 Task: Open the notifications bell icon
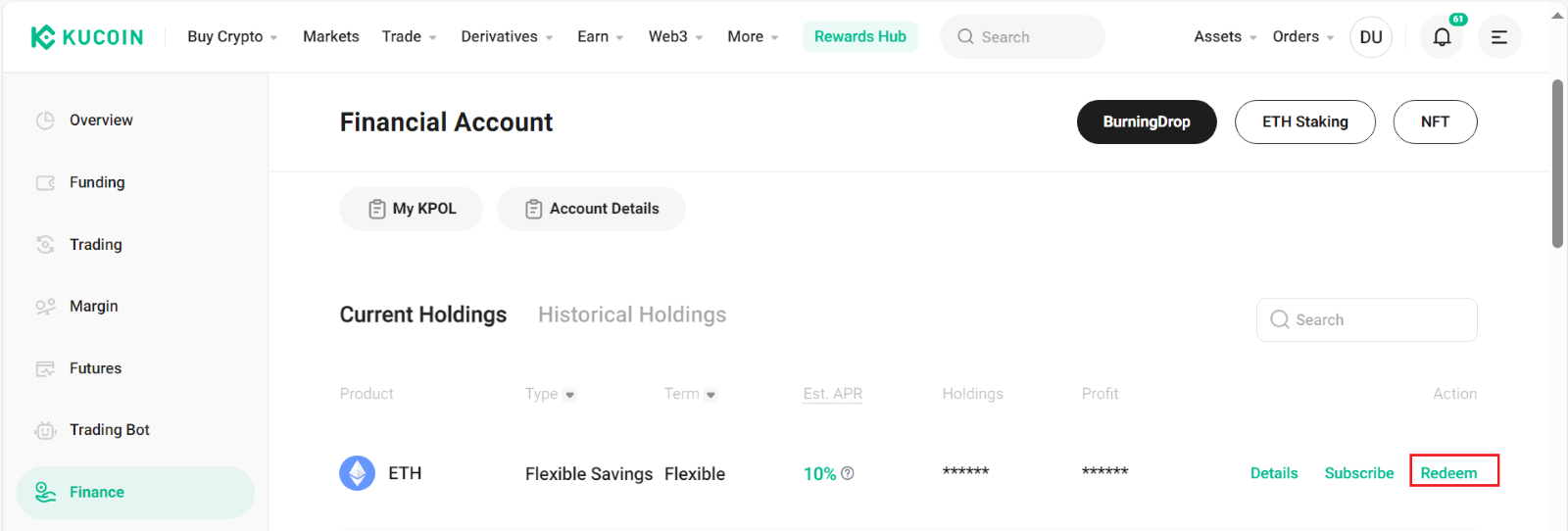(x=1442, y=37)
